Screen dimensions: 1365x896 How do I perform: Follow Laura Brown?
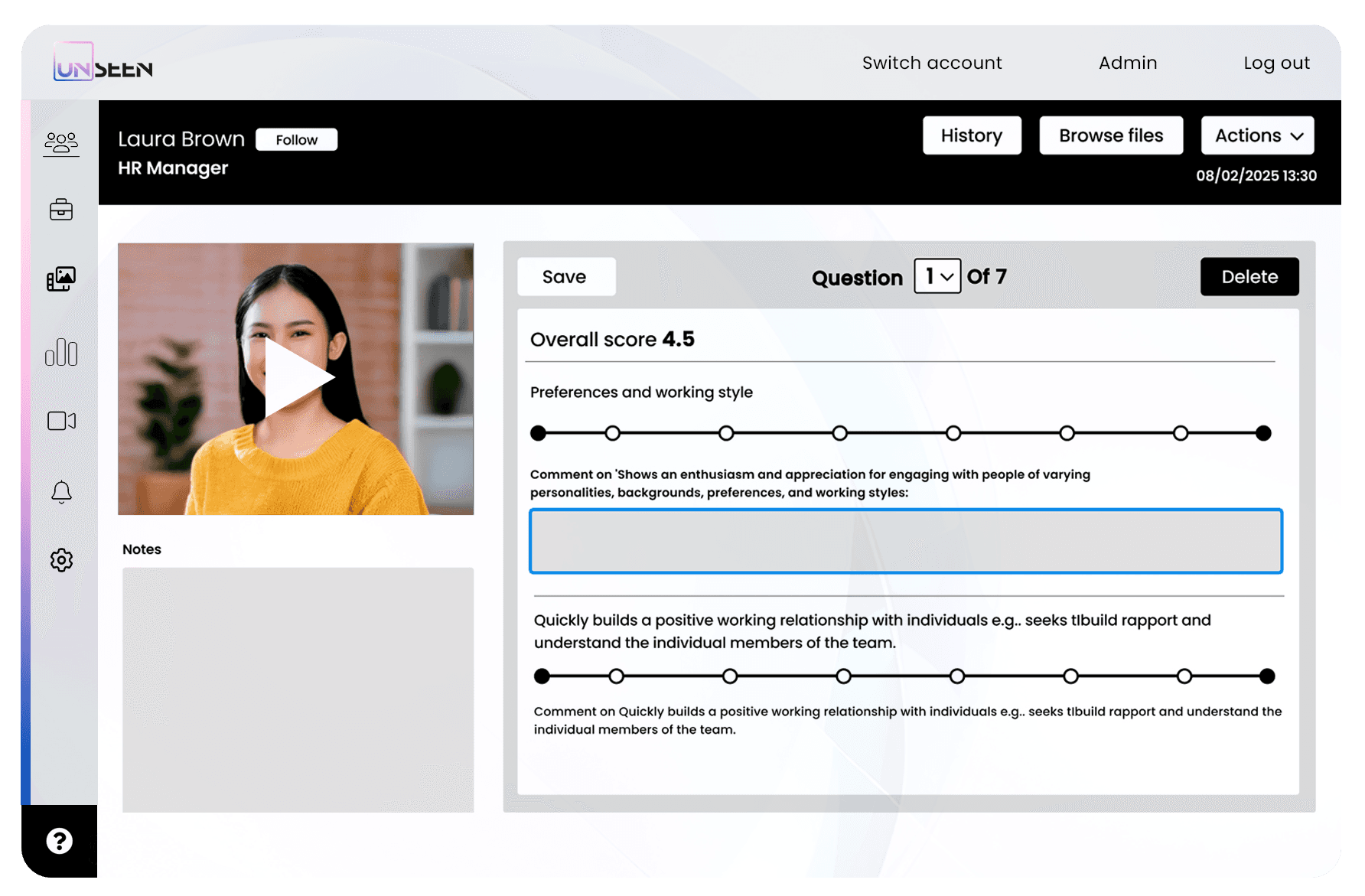(x=296, y=139)
